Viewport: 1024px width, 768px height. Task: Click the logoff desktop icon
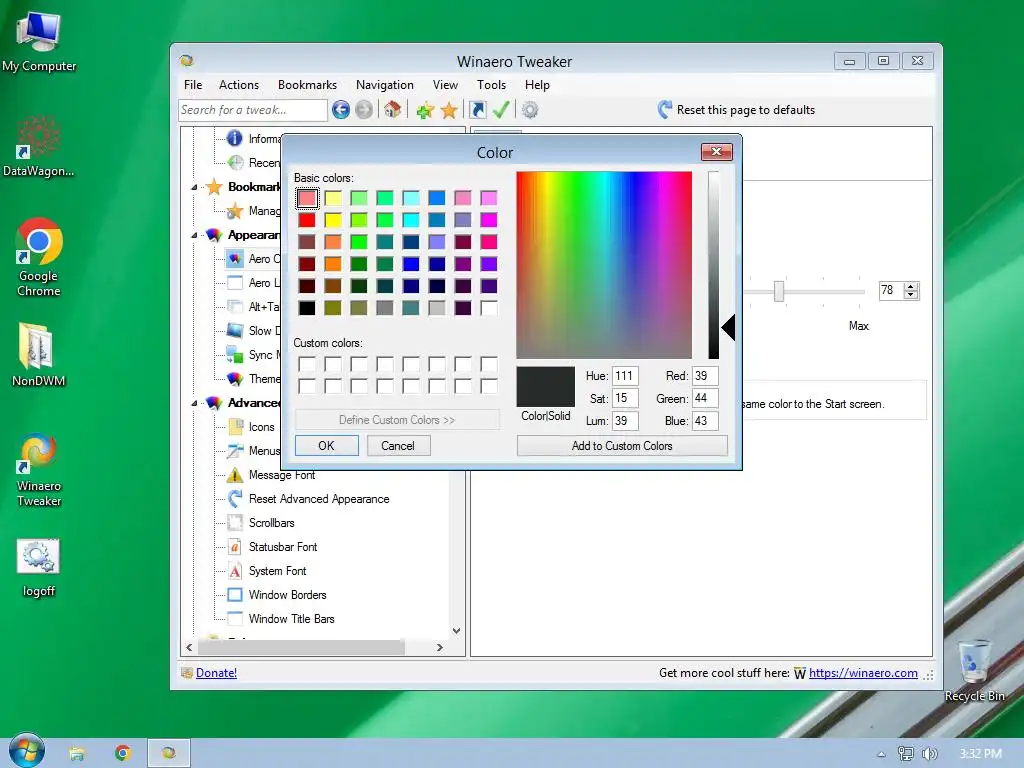pos(39,568)
